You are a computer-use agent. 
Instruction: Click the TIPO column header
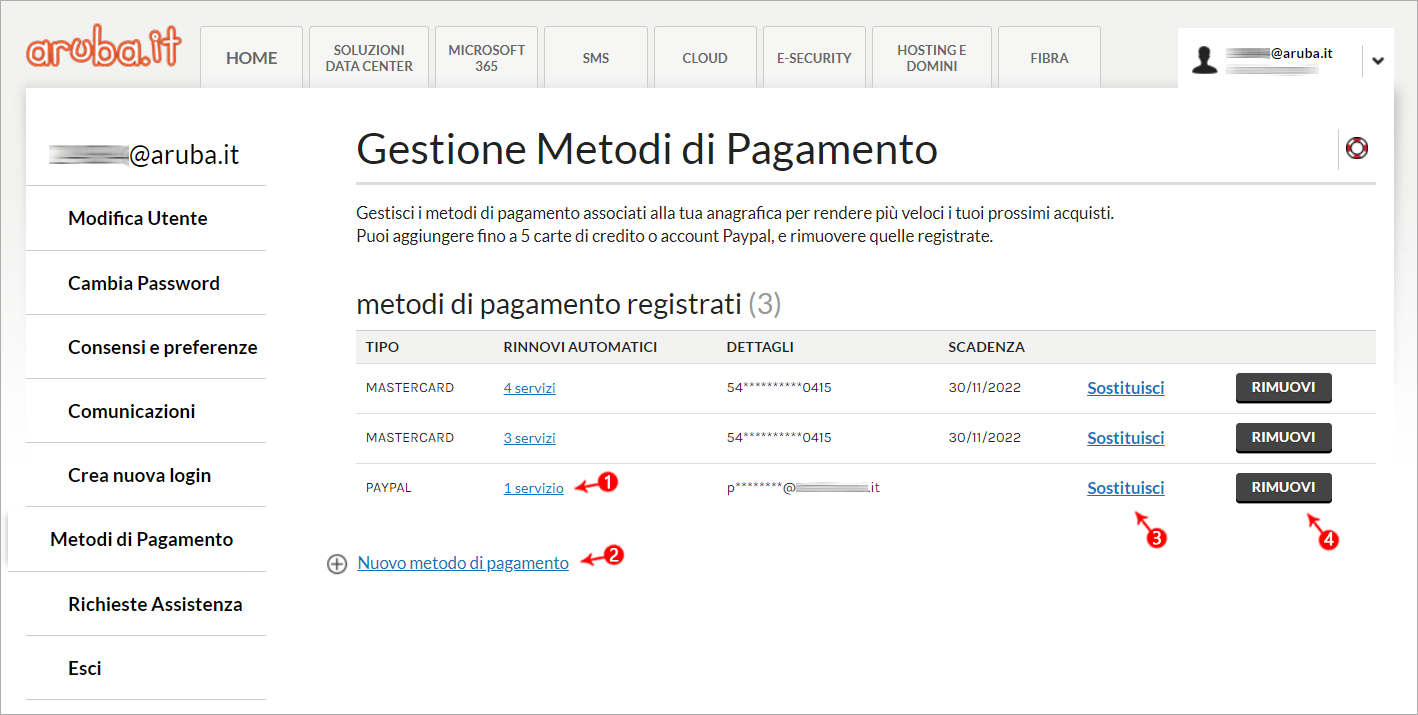click(382, 347)
